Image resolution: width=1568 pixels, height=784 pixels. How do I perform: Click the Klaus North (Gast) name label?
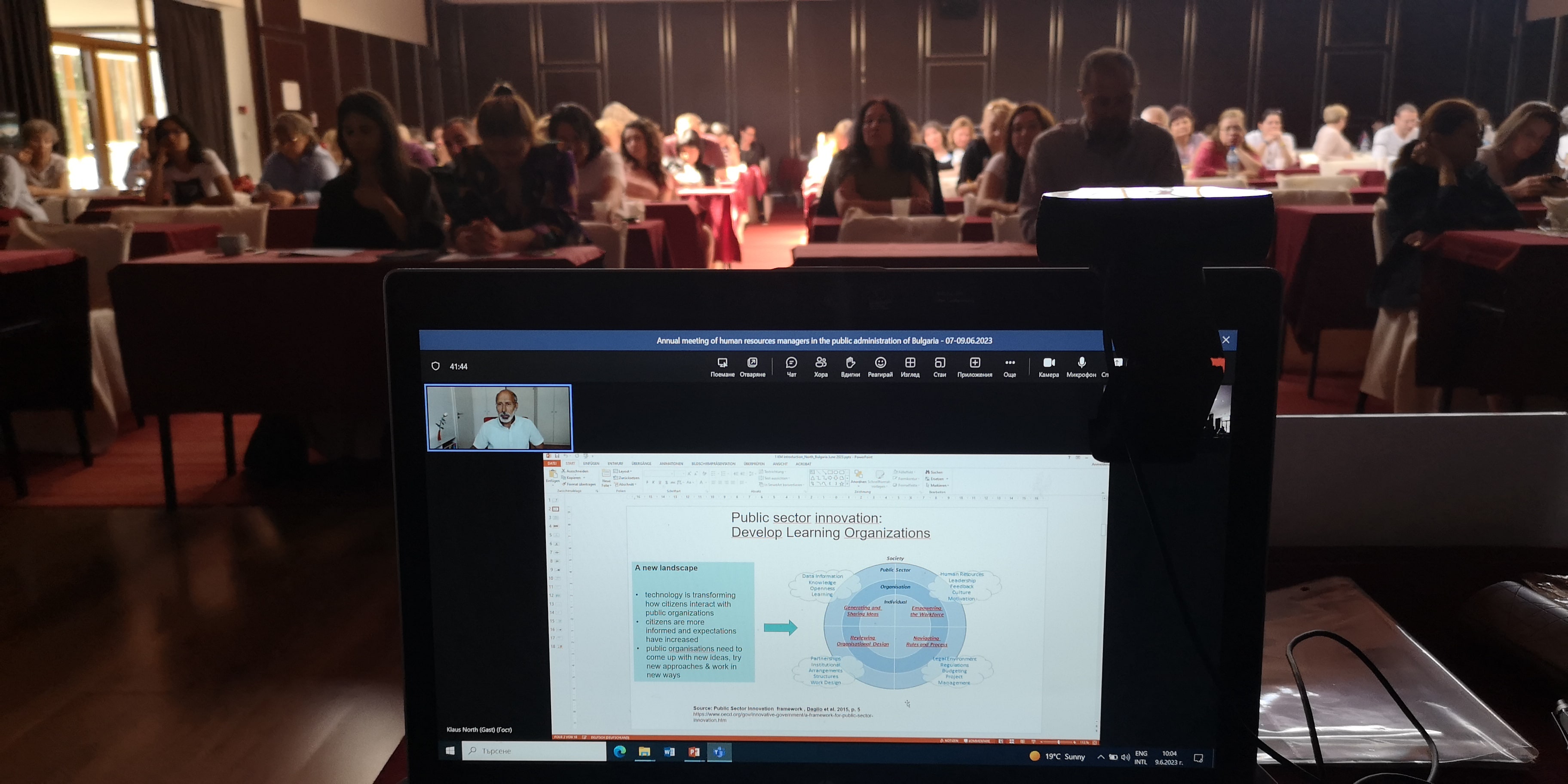point(479,729)
